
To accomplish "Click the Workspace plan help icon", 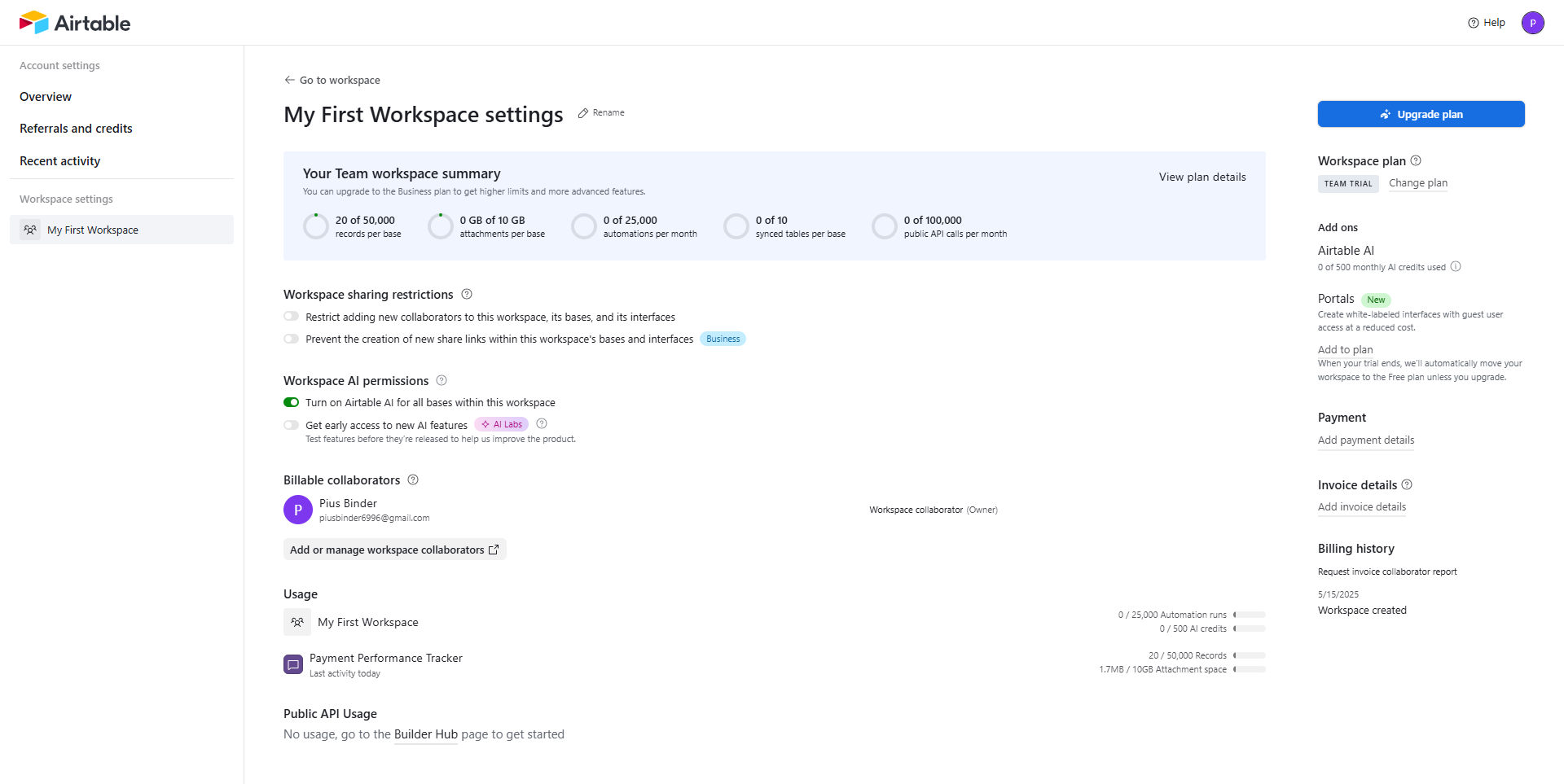I will pos(1416,160).
